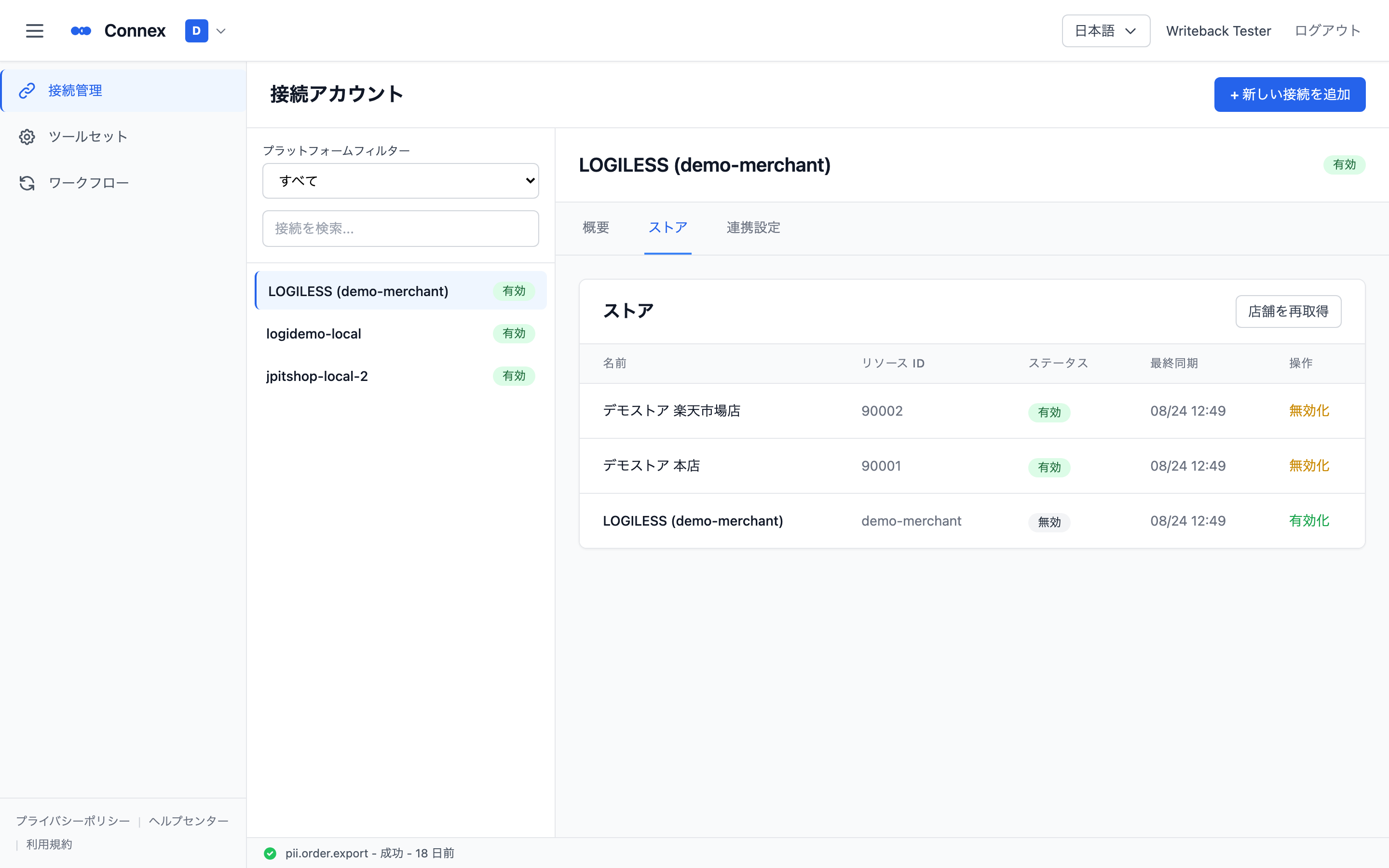Screen dimensions: 1389x868
Task: Click 08/24 12:49 in the 90001 row
Action: click(1187, 465)
